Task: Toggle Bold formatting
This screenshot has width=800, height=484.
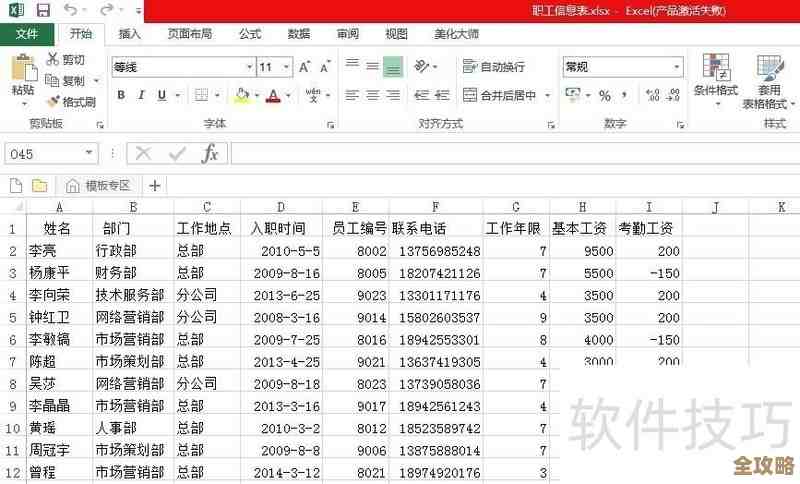Action: [121, 95]
